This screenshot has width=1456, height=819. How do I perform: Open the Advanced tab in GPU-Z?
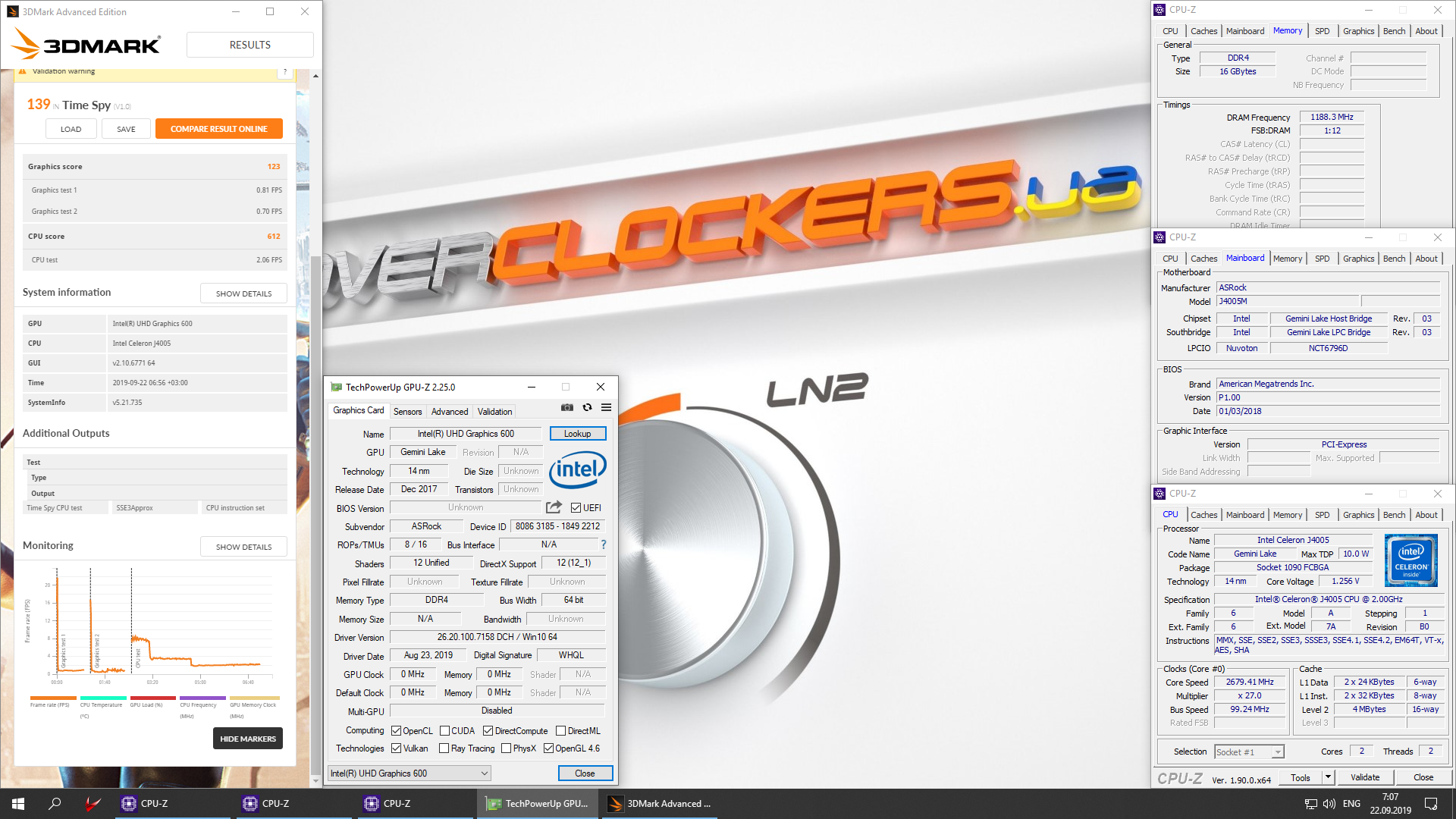[450, 412]
